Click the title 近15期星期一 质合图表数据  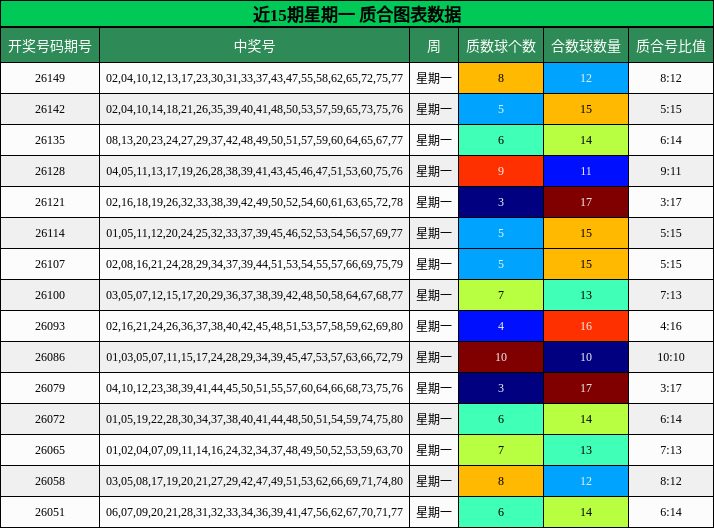357,14
